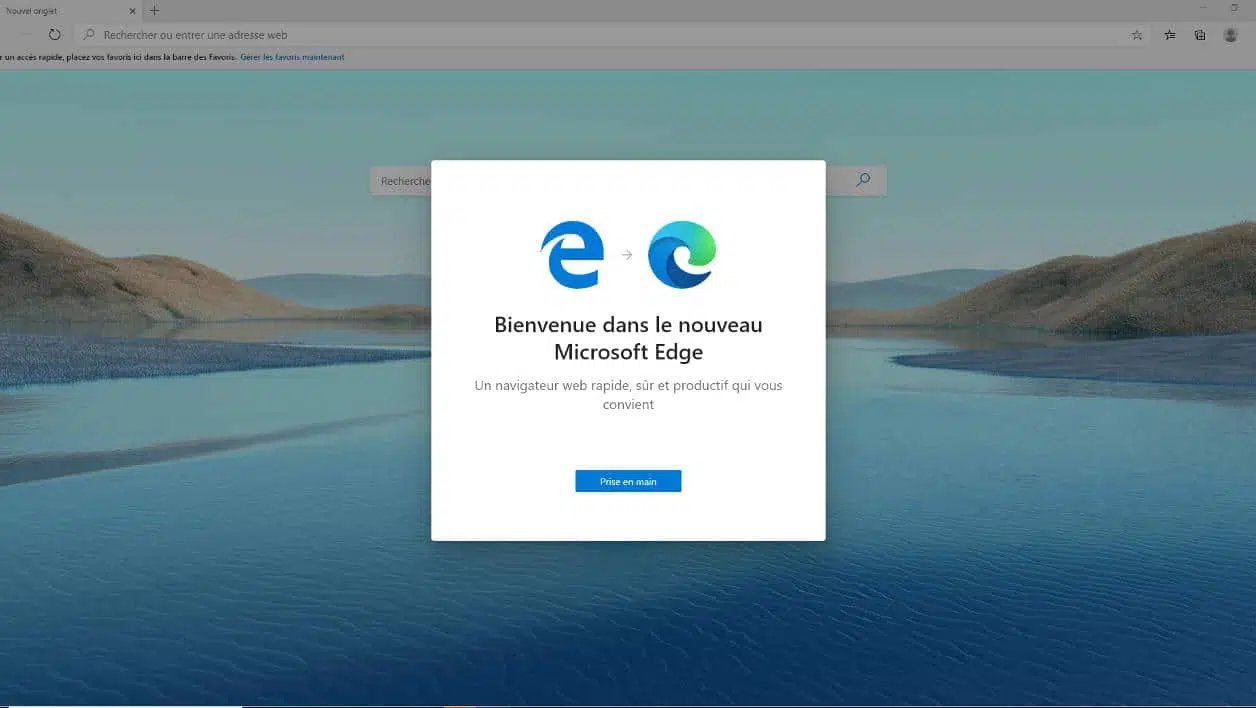
Task: Select the Nouvel onglet tab
Action: pyautogui.click(x=70, y=10)
